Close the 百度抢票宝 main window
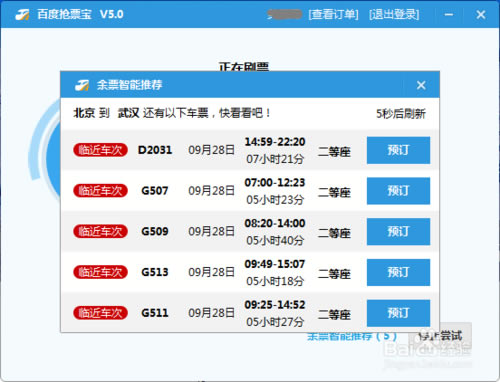The width and height of the screenshot is (500, 382). click(481, 15)
